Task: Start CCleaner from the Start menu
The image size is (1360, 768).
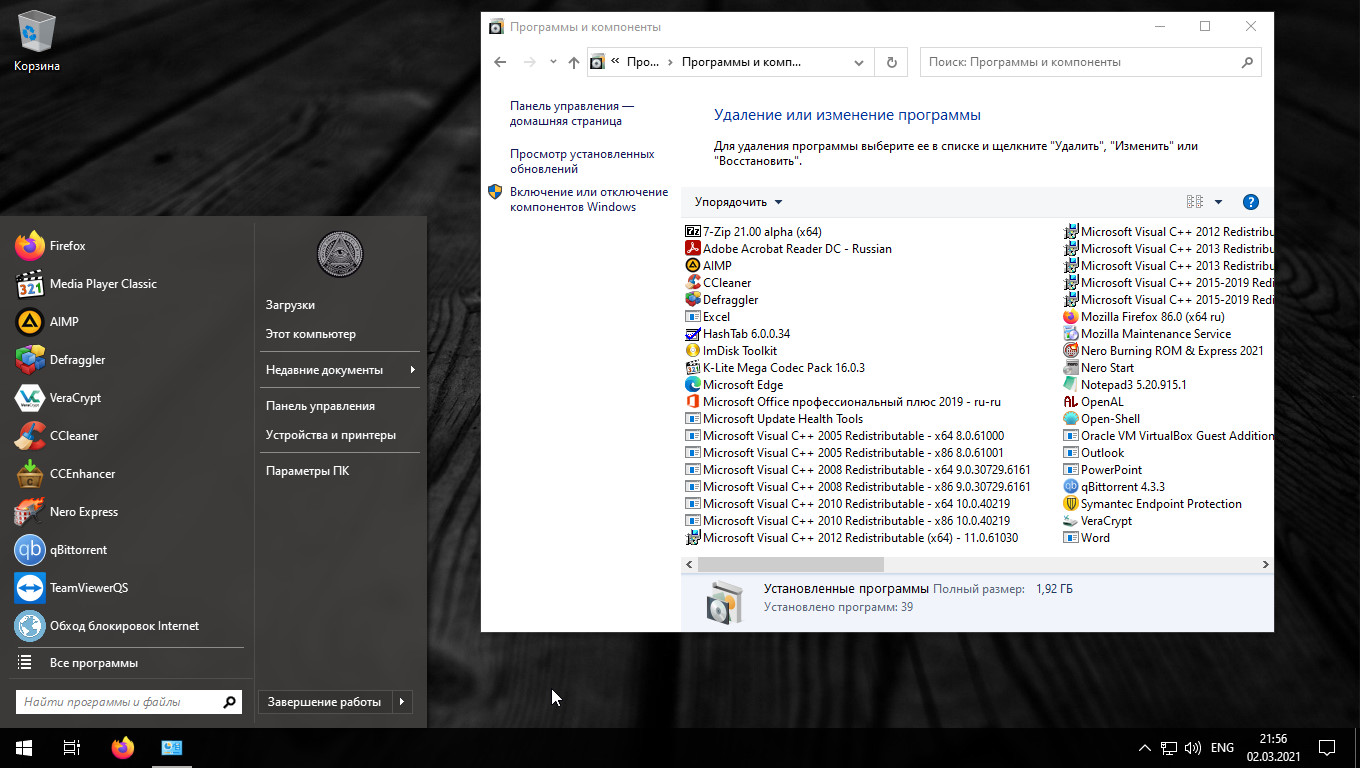Action: click(73, 436)
